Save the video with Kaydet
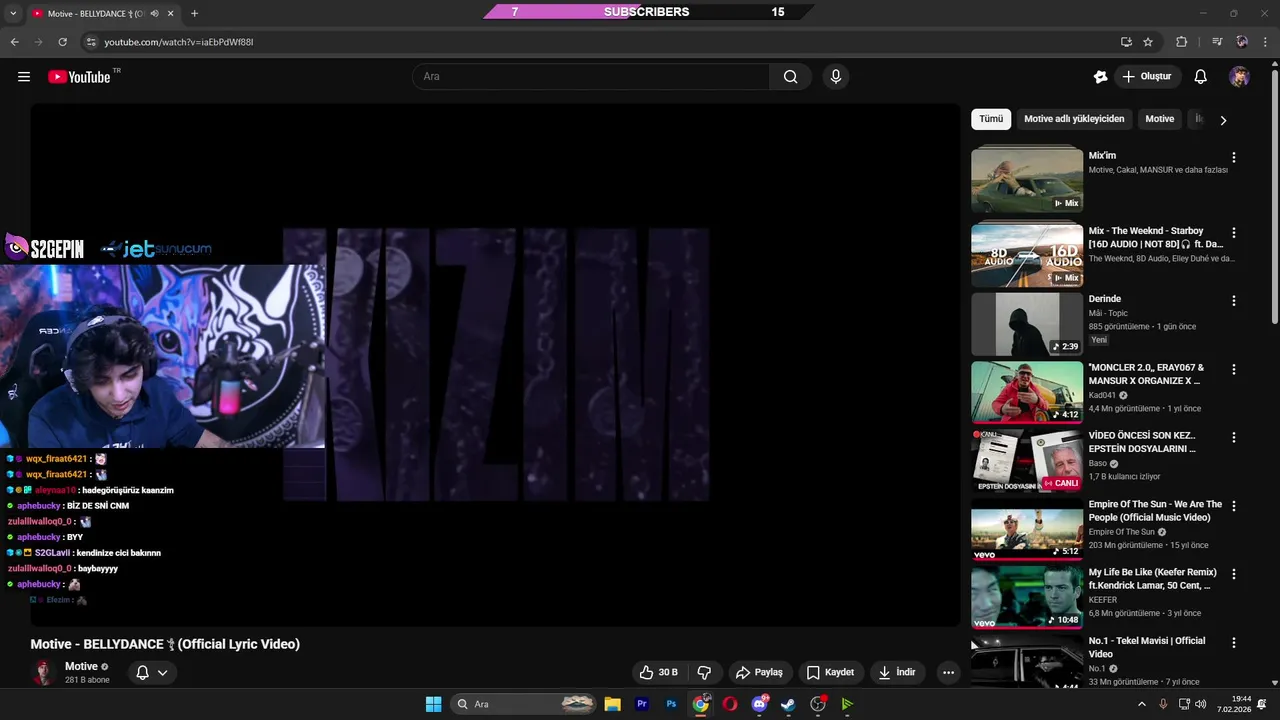The height and width of the screenshot is (720, 1280). click(831, 672)
